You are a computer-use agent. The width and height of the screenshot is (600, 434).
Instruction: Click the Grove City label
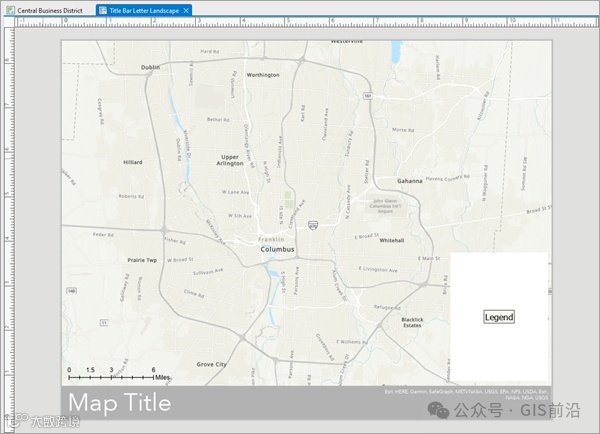coord(211,364)
